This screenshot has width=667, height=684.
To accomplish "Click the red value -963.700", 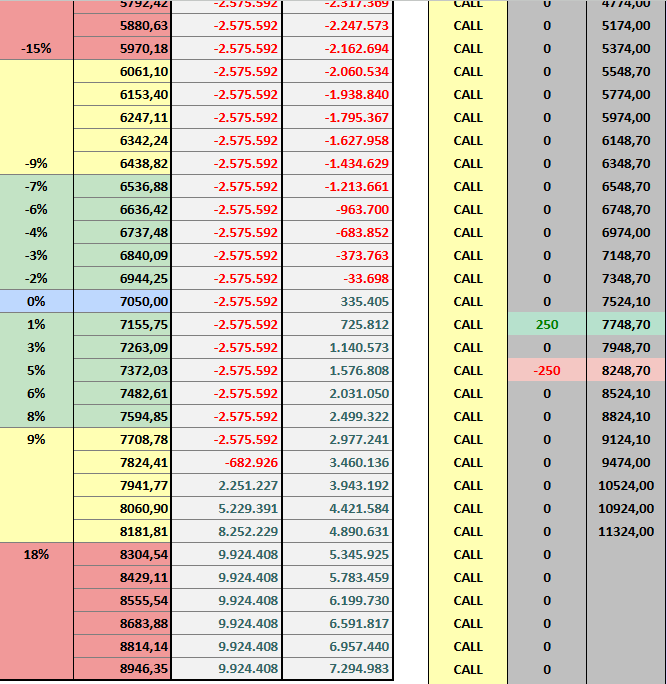I will coord(338,210).
